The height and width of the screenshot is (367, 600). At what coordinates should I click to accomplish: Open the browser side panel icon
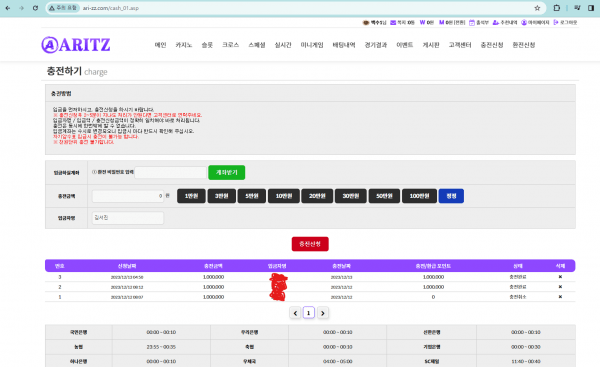pos(591,8)
